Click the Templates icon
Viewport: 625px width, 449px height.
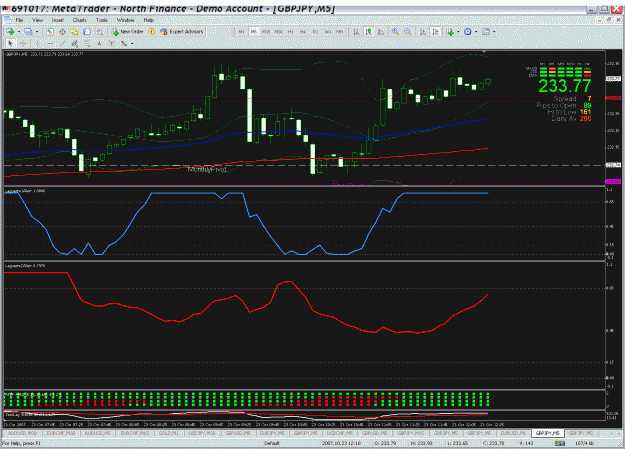pos(486,32)
